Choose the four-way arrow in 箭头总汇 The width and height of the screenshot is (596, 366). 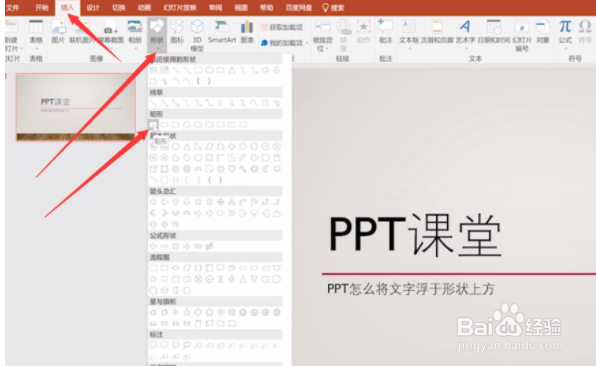(x=220, y=202)
